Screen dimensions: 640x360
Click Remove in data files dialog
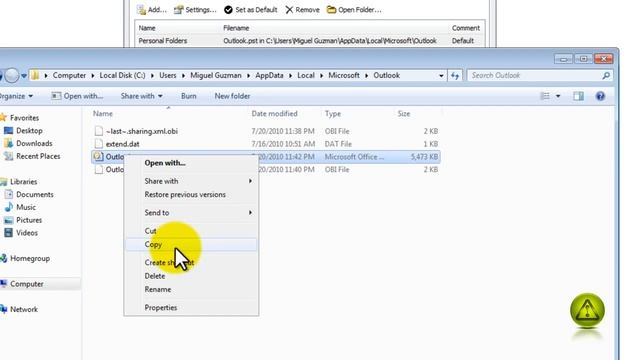tap(302, 10)
